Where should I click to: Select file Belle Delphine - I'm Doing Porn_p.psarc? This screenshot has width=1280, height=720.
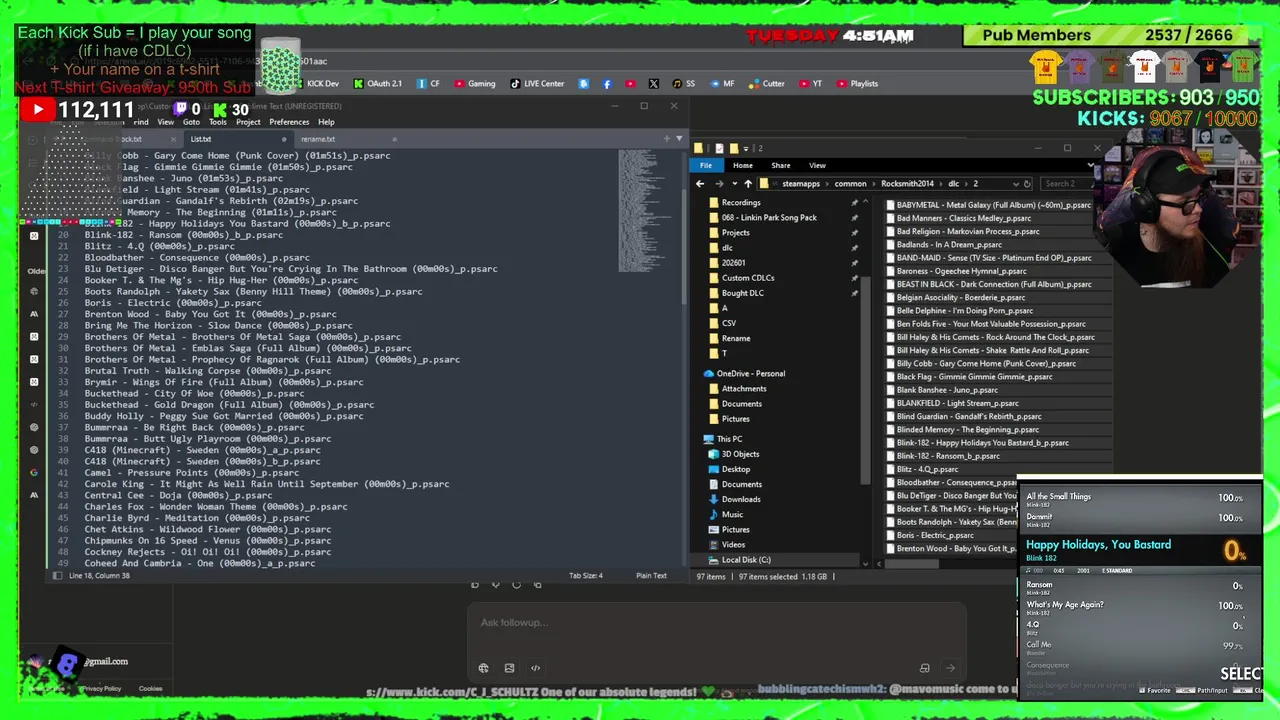click(x=965, y=310)
